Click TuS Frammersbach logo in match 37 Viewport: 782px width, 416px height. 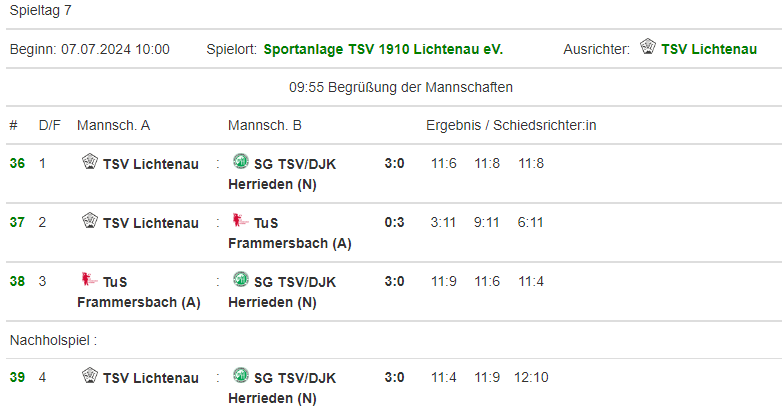coord(241,220)
